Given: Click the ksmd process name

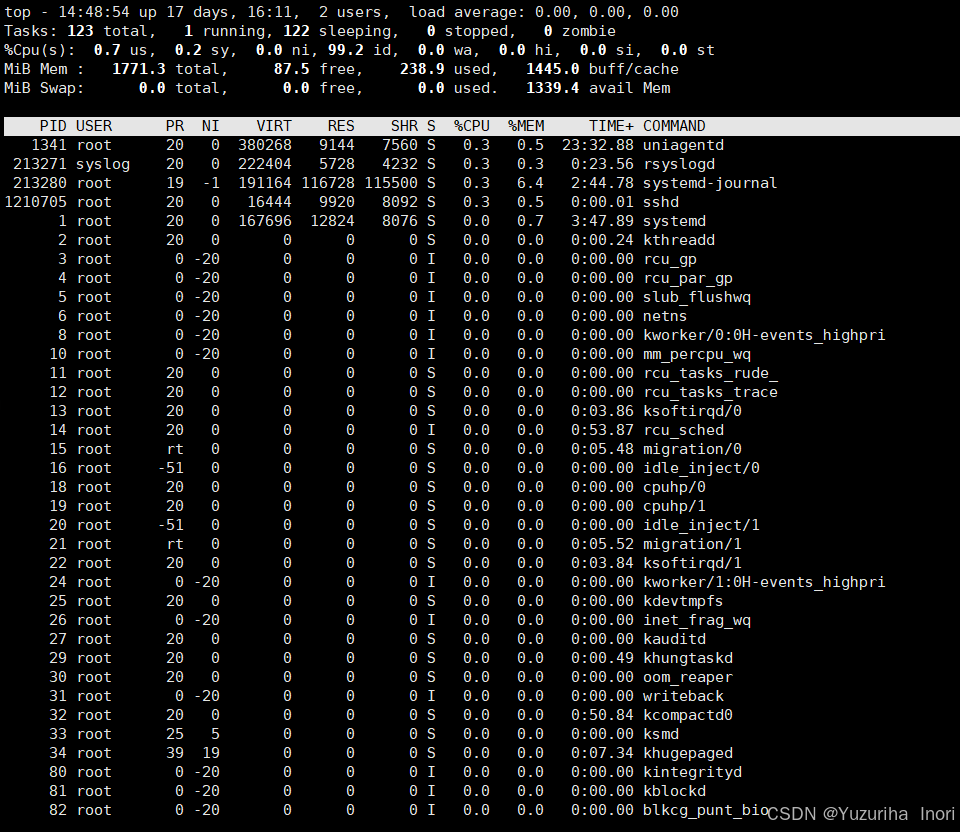Looking at the screenshot, I should 661,733.
